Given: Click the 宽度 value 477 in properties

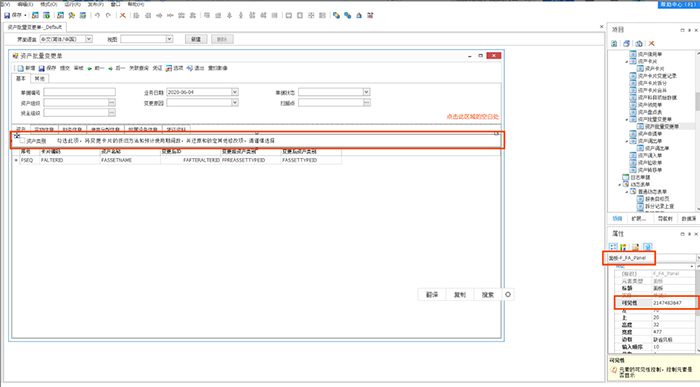Looking at the screenshot, I should pos(673,332).
